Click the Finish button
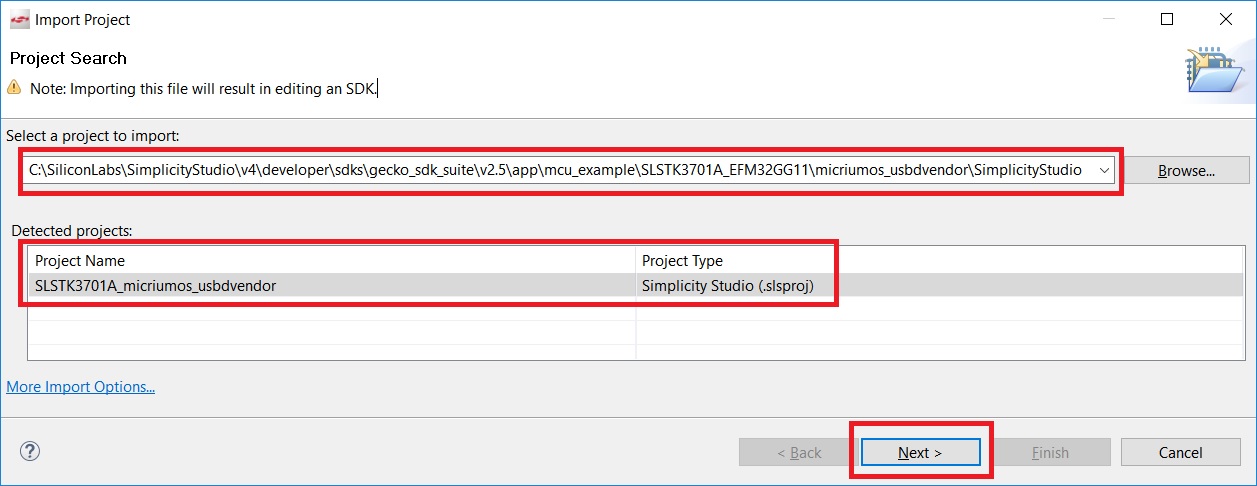 pos(1050,453)
